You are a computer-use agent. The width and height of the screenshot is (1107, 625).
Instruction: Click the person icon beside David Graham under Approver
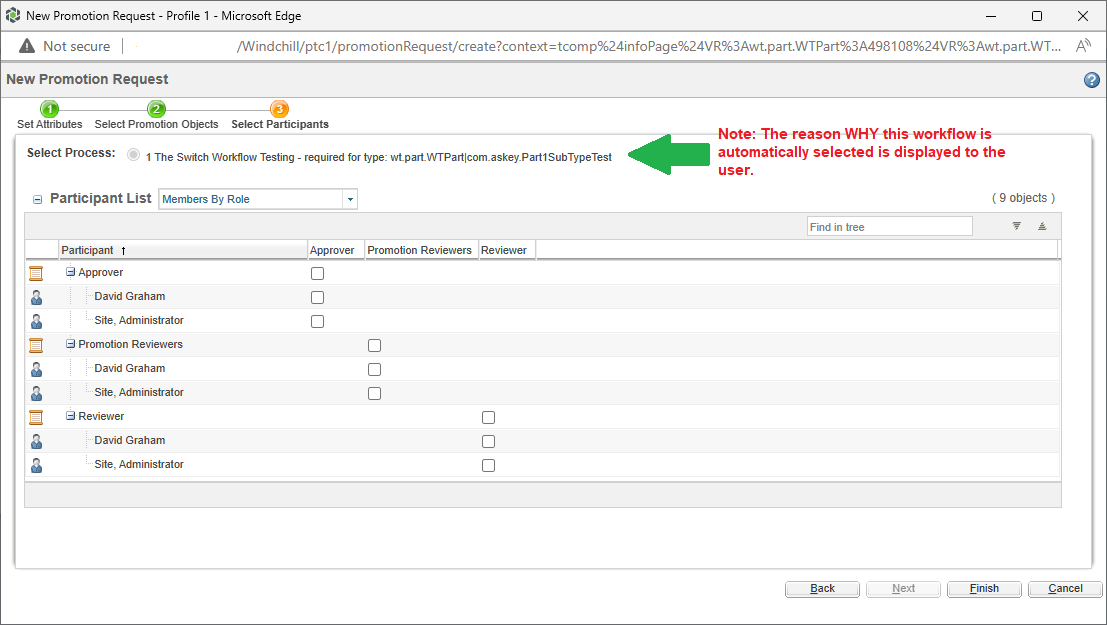coord(36,297)
